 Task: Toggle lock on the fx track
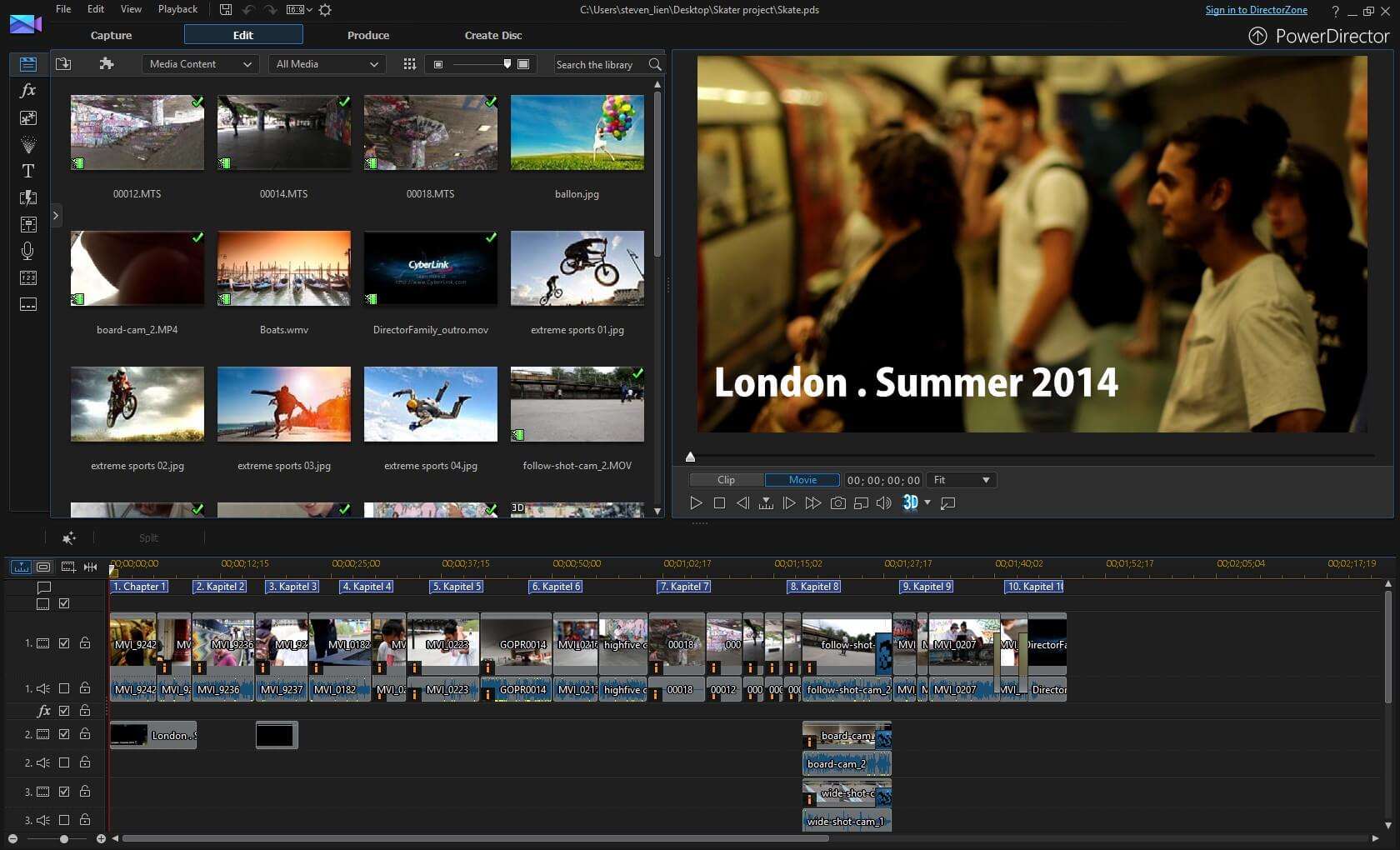85,711
